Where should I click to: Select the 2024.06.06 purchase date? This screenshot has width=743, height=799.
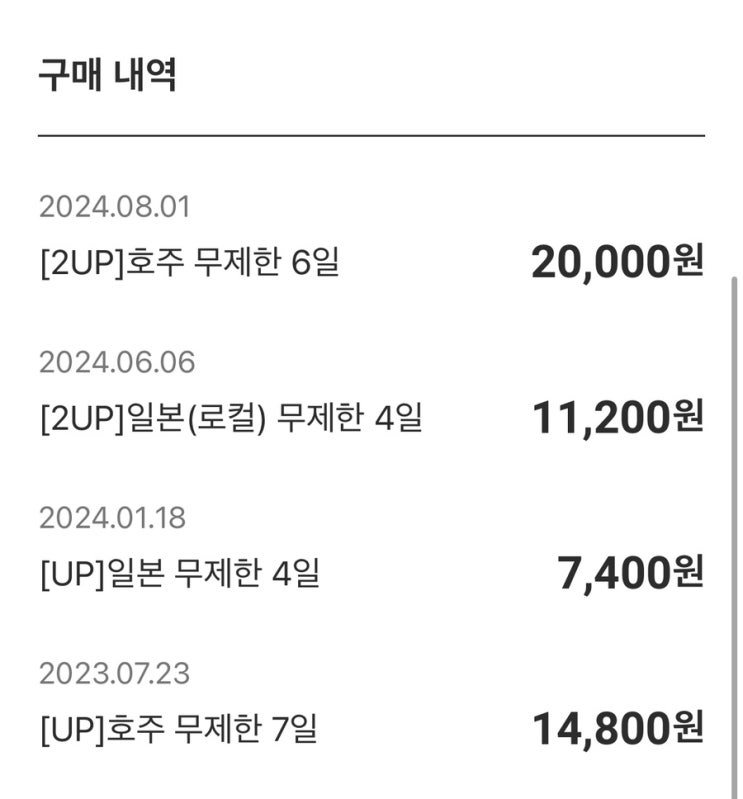pos(117,362)
